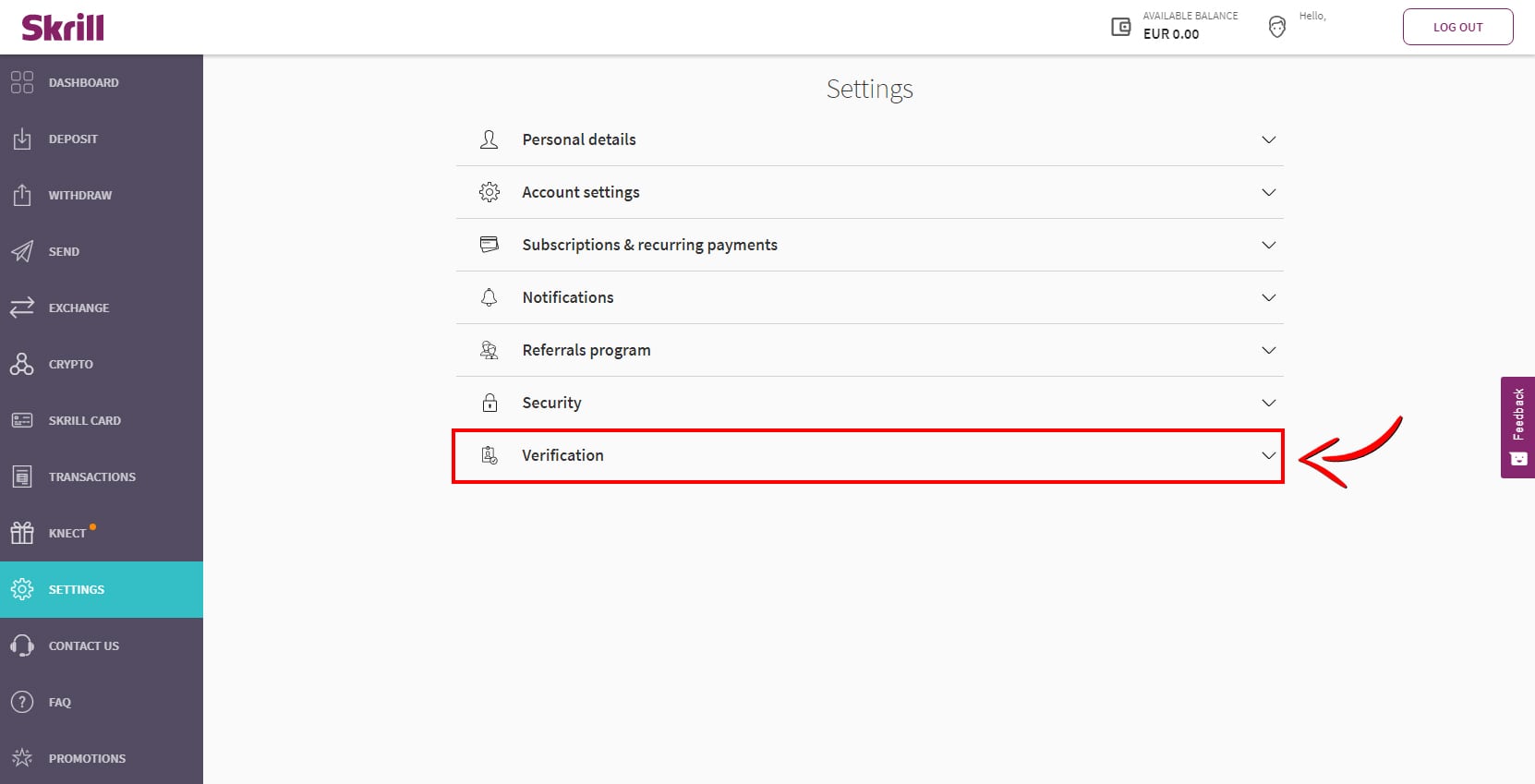The image size is (1535, 784).
Task: Click Referrals program label
Action: tap(586, 350)
